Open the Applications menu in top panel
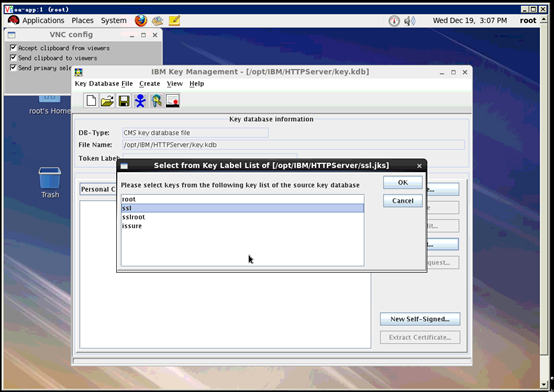554x392 pixels. (43, 21)
